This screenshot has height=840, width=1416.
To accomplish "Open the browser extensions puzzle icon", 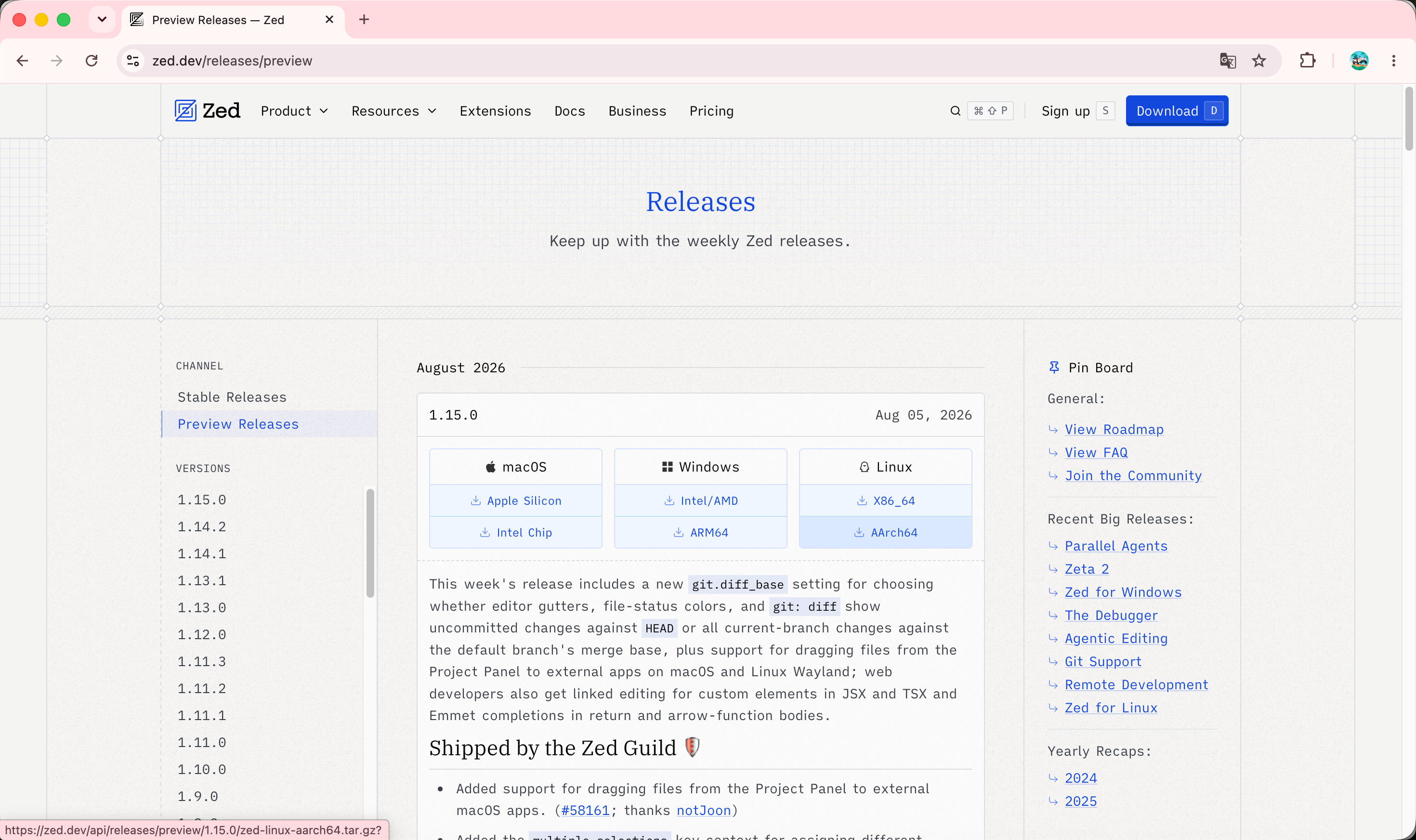I will click(1307, 61).
